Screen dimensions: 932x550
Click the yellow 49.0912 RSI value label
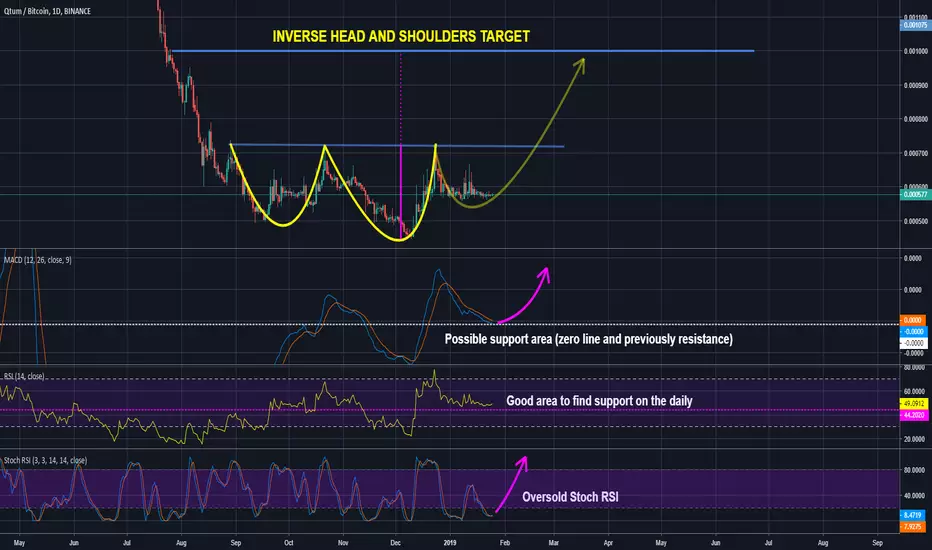(914, 404)
